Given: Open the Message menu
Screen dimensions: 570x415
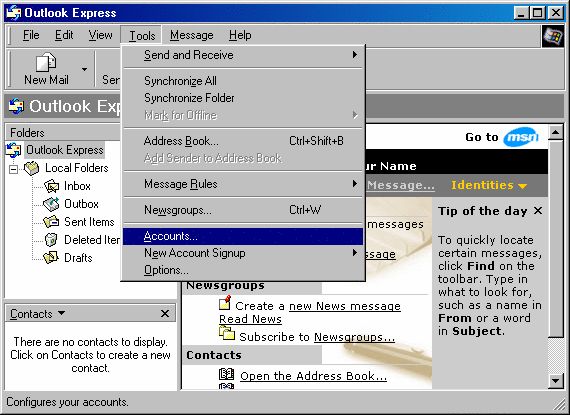Looking at the screenshot, I should coord(192,35).
